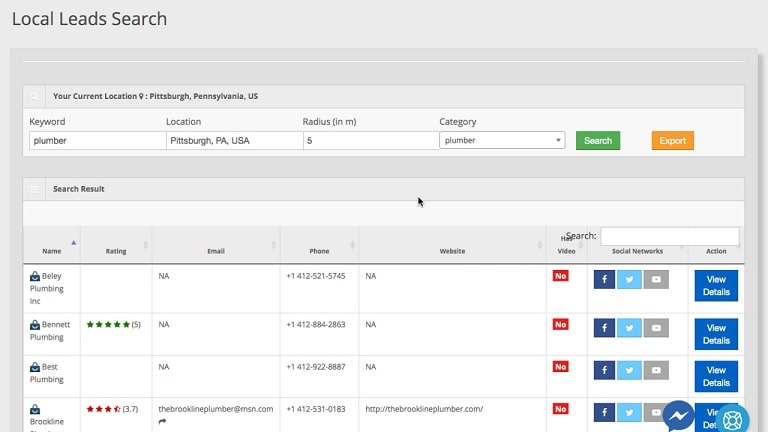Click into the Keyword input field

coord(97,141)
